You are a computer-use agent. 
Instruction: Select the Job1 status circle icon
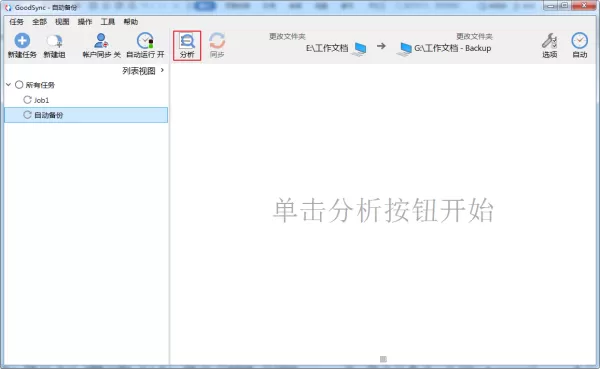coord(27,100)
